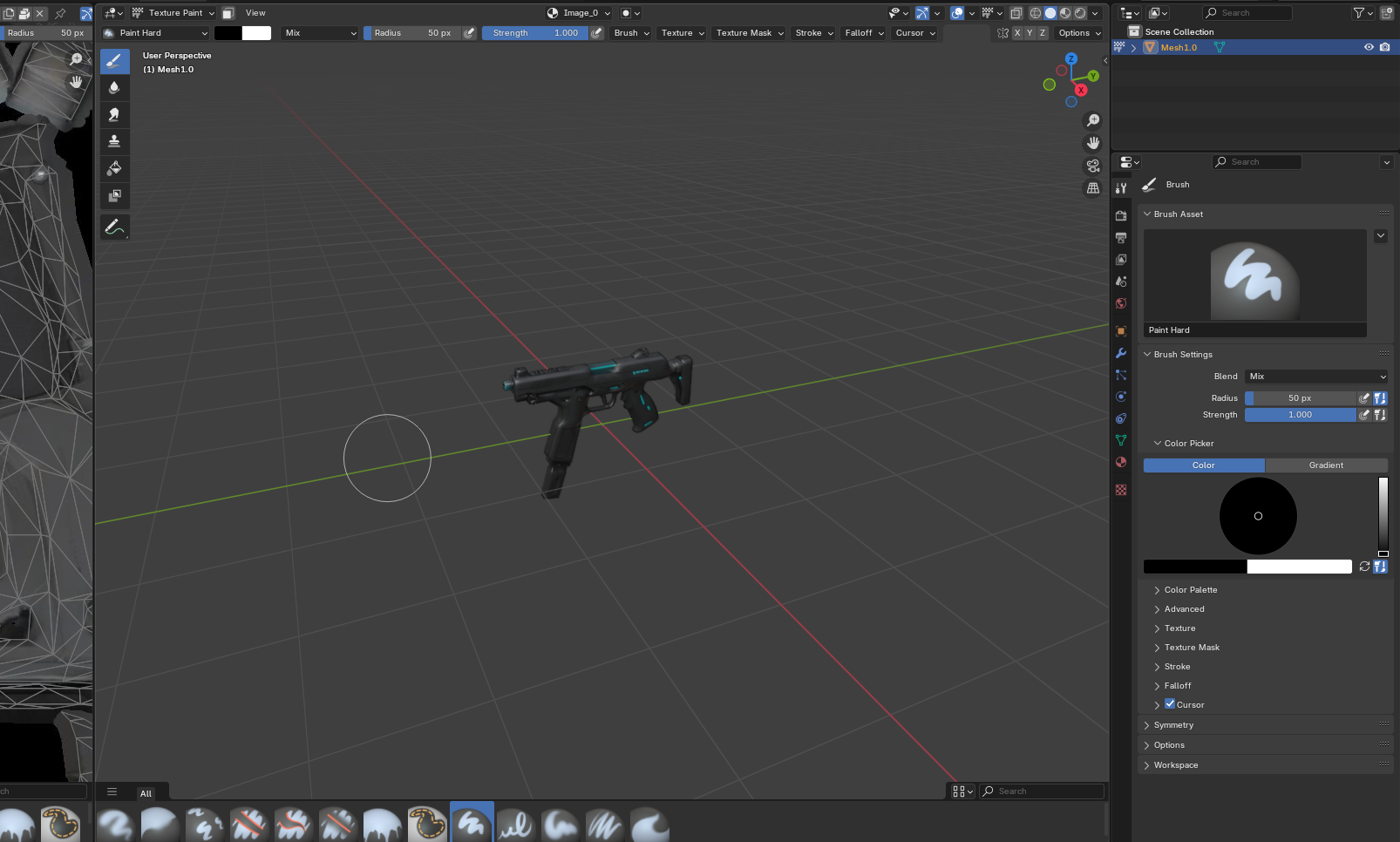The width and height of the screenshot is (1400, 842).
Task: Open the Options popover in header
Action: [x=1079, y=33]
